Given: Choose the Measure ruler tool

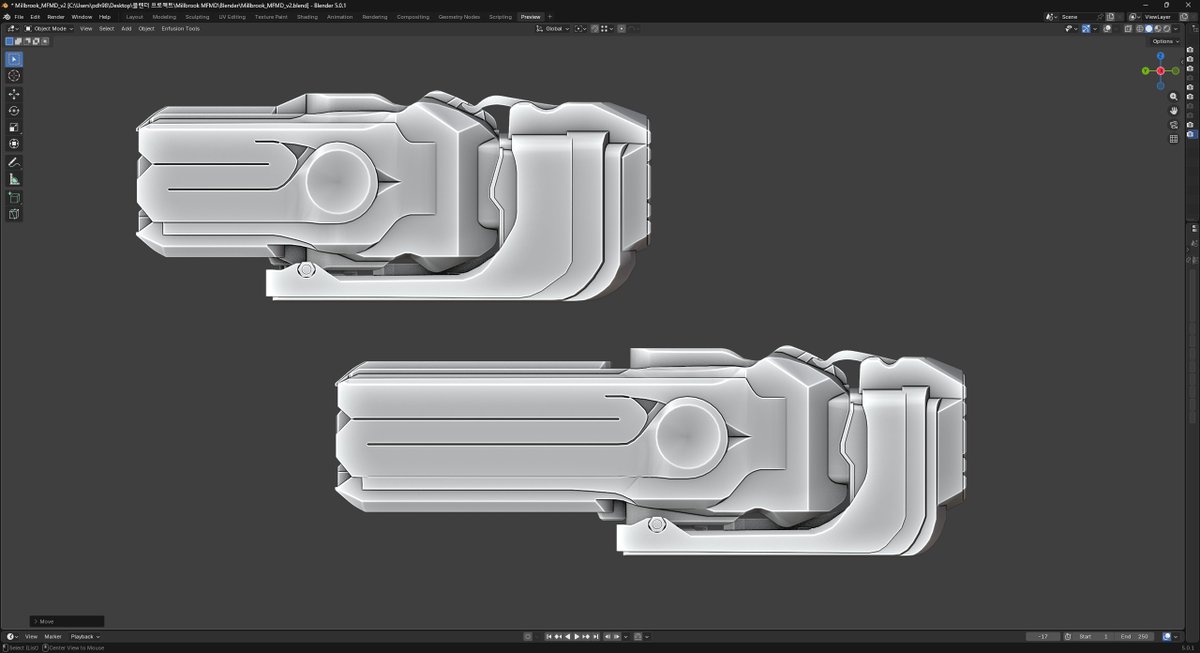Looking at the screenshot, I should [14, 179].
